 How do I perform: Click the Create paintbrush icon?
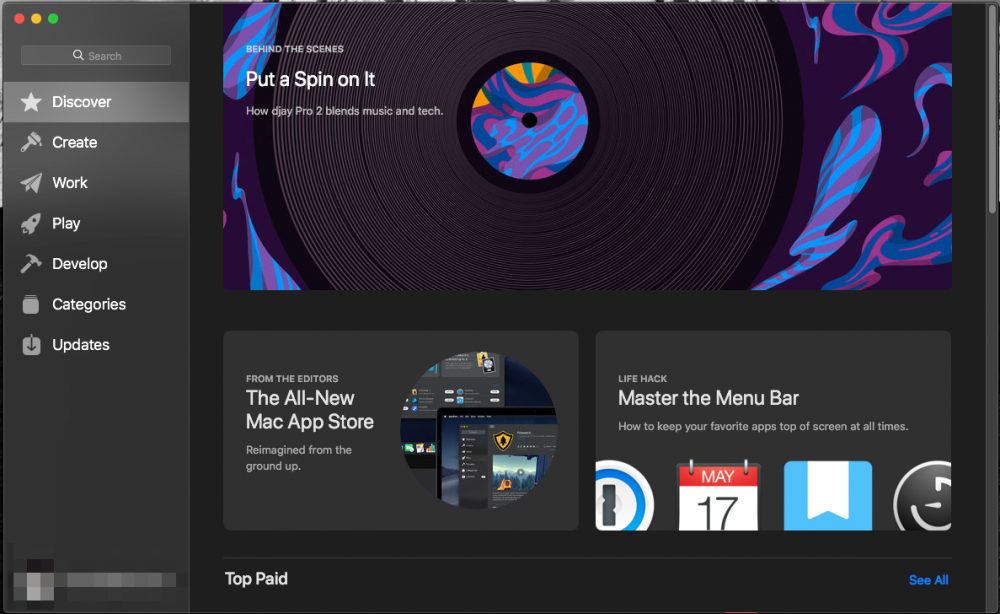pos(31,142)
